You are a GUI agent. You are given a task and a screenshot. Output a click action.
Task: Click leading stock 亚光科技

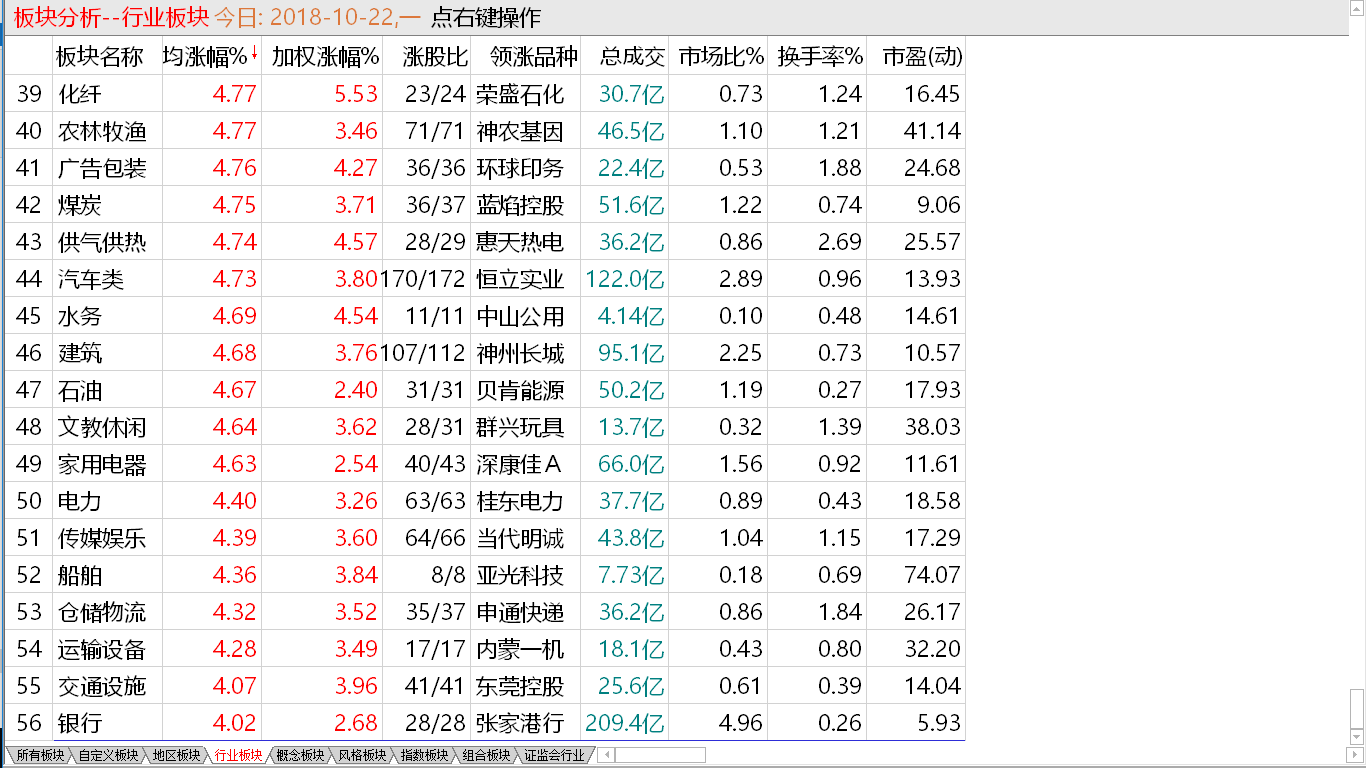click(520, 575)
